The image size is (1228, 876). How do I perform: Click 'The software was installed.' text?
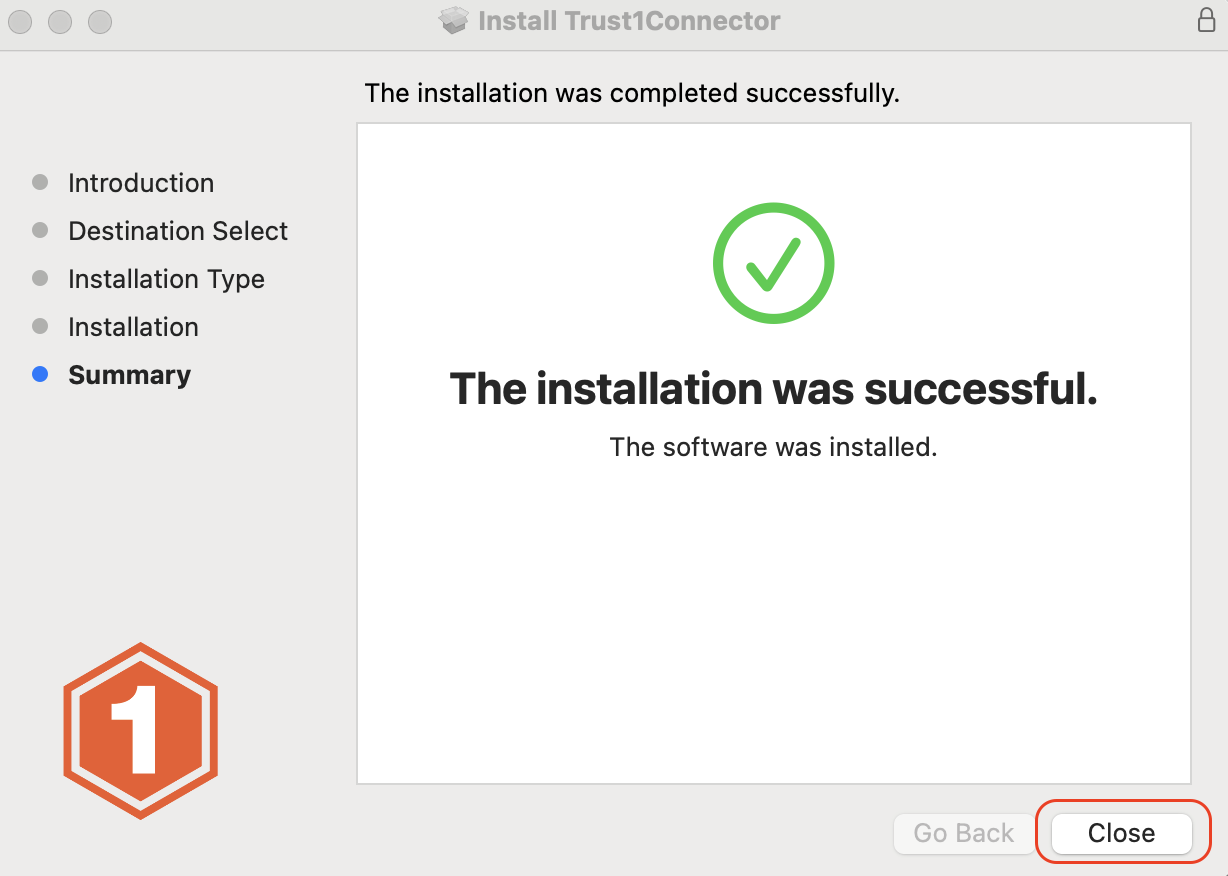773,447
